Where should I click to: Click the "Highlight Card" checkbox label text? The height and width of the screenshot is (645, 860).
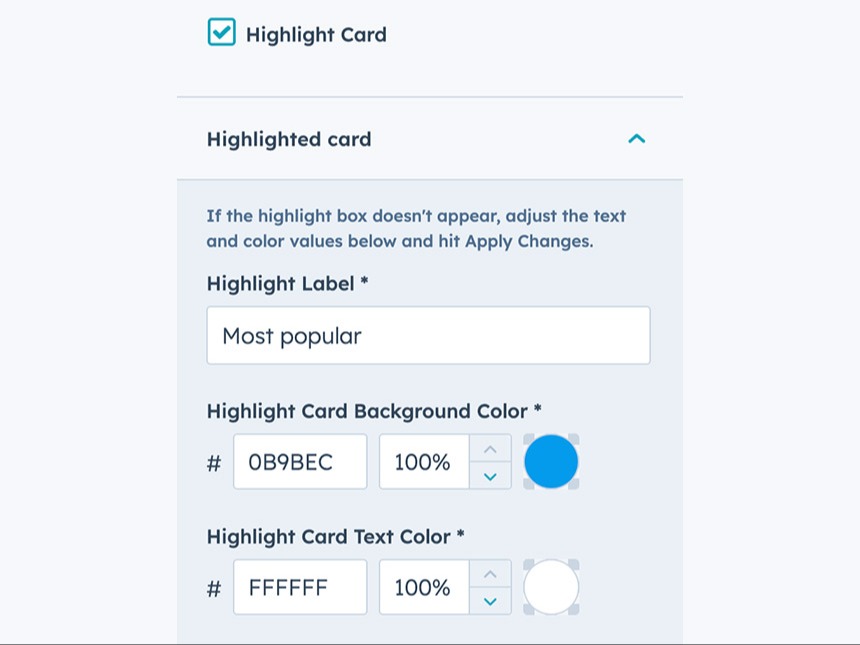pos(316,35)
